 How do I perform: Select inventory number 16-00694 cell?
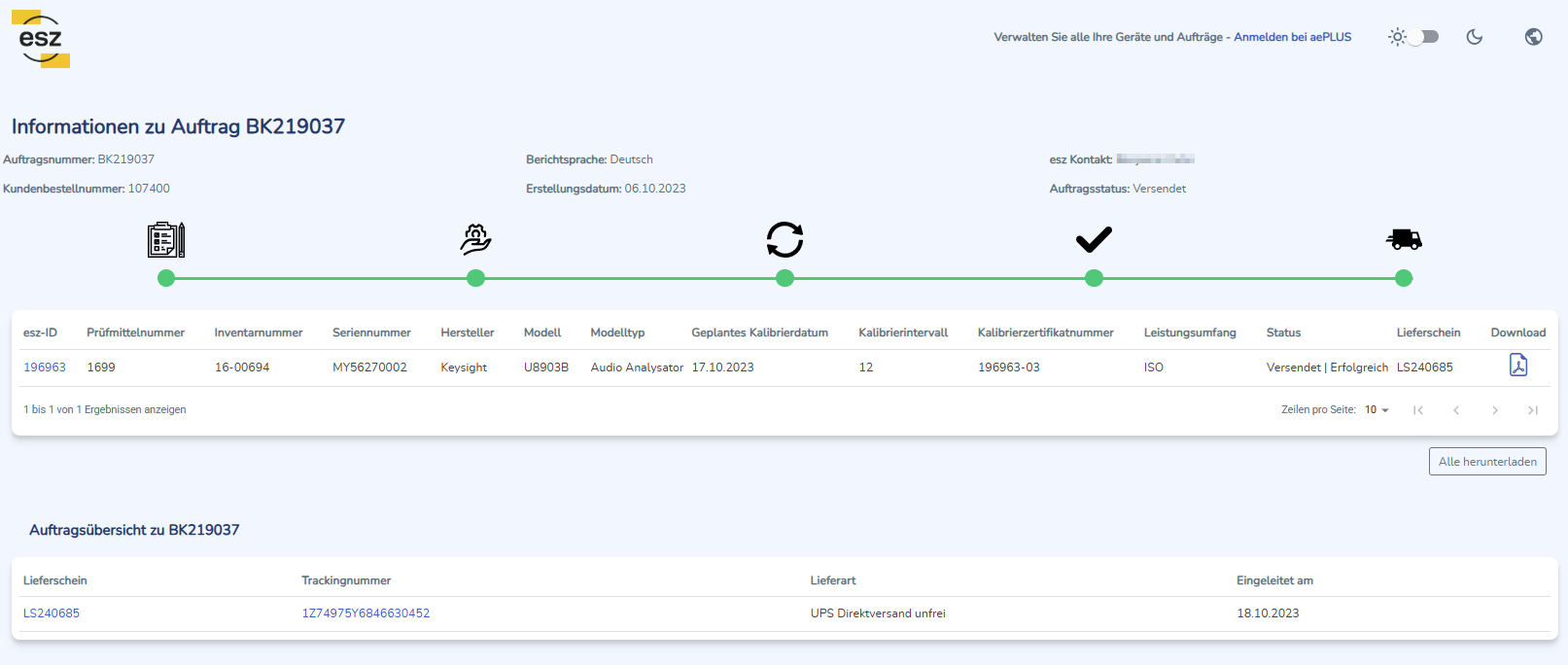point(242,367)
